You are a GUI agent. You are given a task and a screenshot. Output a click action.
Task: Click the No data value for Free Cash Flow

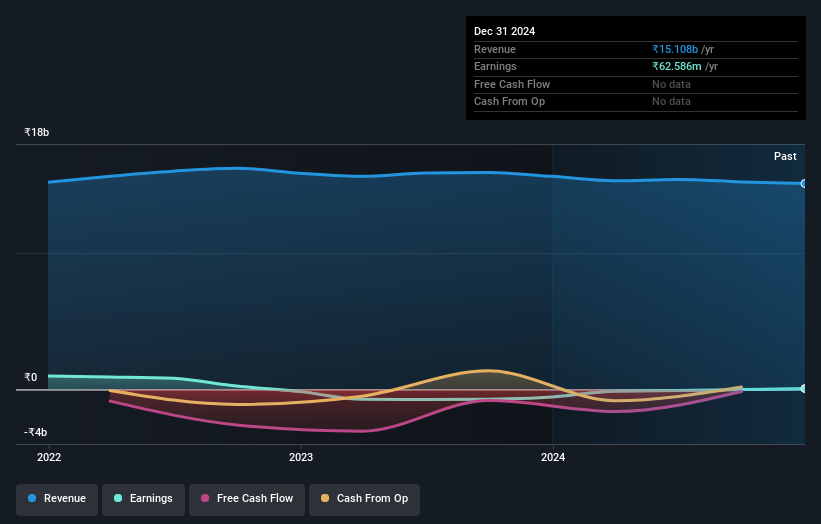(x=671, y=84)
